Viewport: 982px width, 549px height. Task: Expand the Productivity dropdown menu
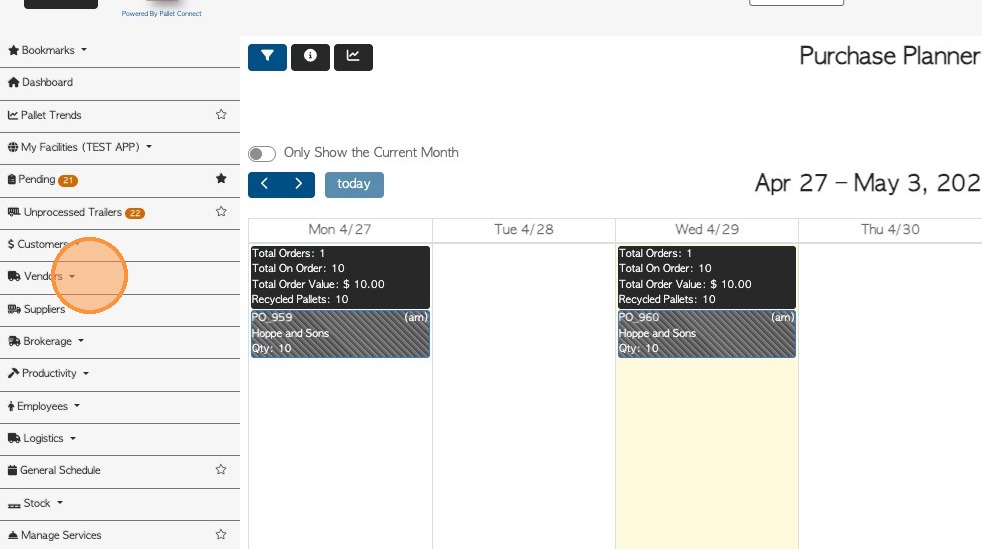pyautogui.click(x=50, y=373)
